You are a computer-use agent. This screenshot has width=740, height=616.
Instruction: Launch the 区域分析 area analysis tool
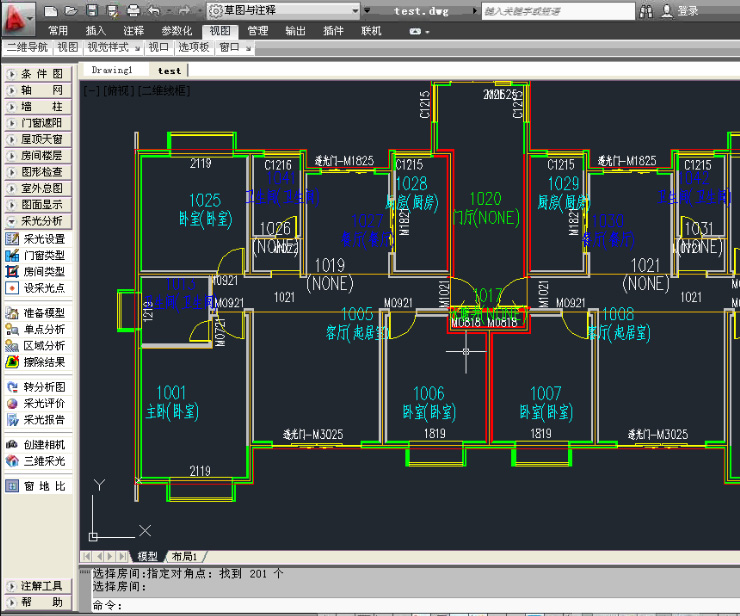43,345
